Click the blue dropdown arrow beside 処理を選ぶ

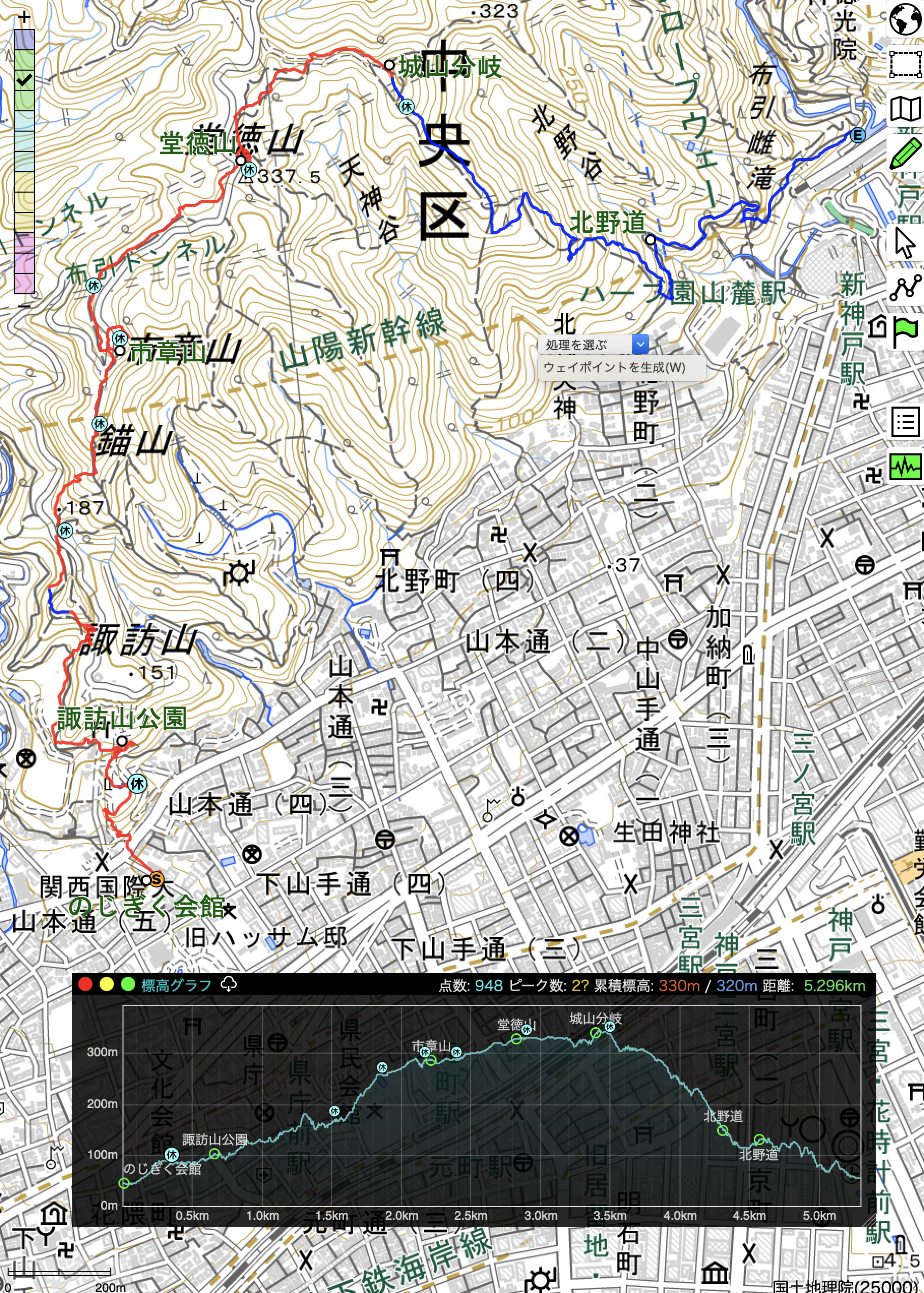(x=640, y=344)
